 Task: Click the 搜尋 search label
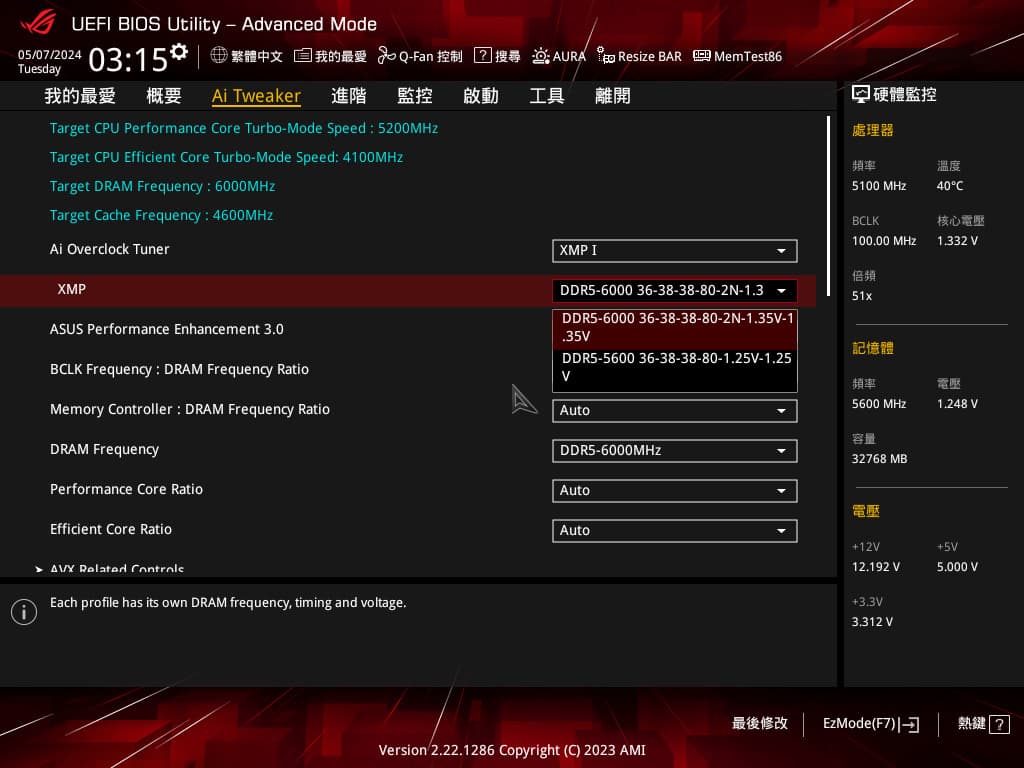(x=507, y=57)
